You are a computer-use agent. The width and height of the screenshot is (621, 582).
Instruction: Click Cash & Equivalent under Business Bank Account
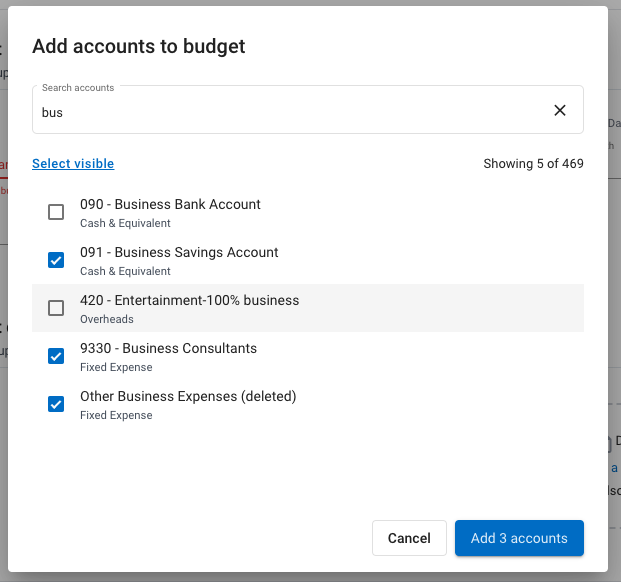tap(125, 223)
